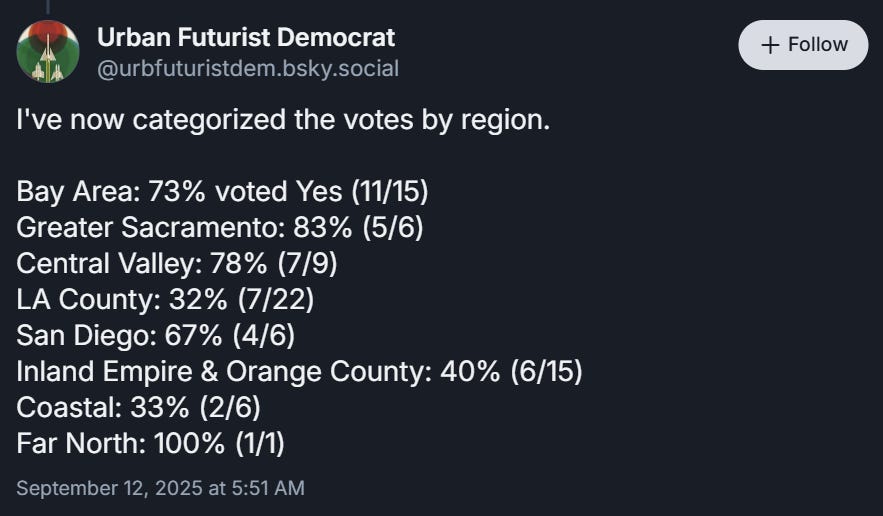Click the thread connector line above avatar
The width and height of the screenshot is (883, 516).
point(47,7)
